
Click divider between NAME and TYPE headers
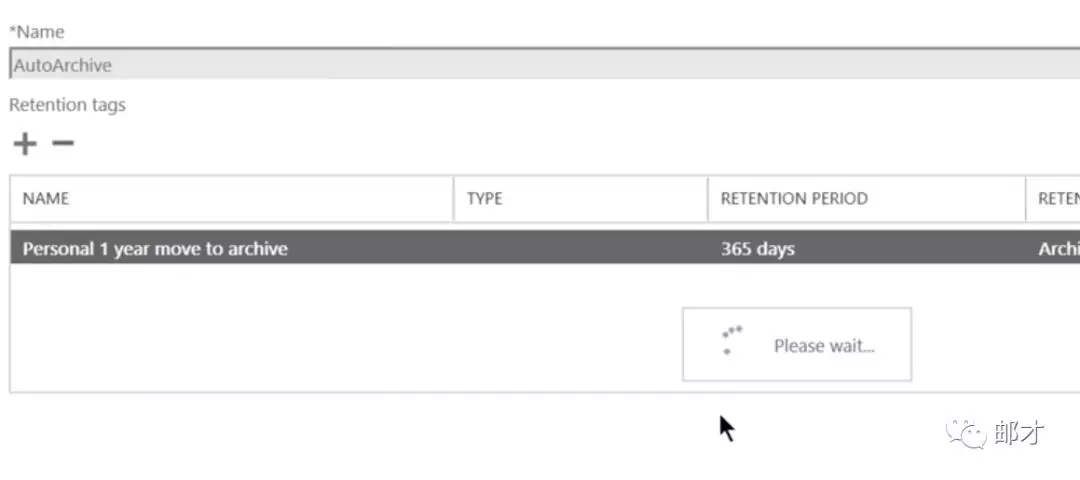point(454,198)
